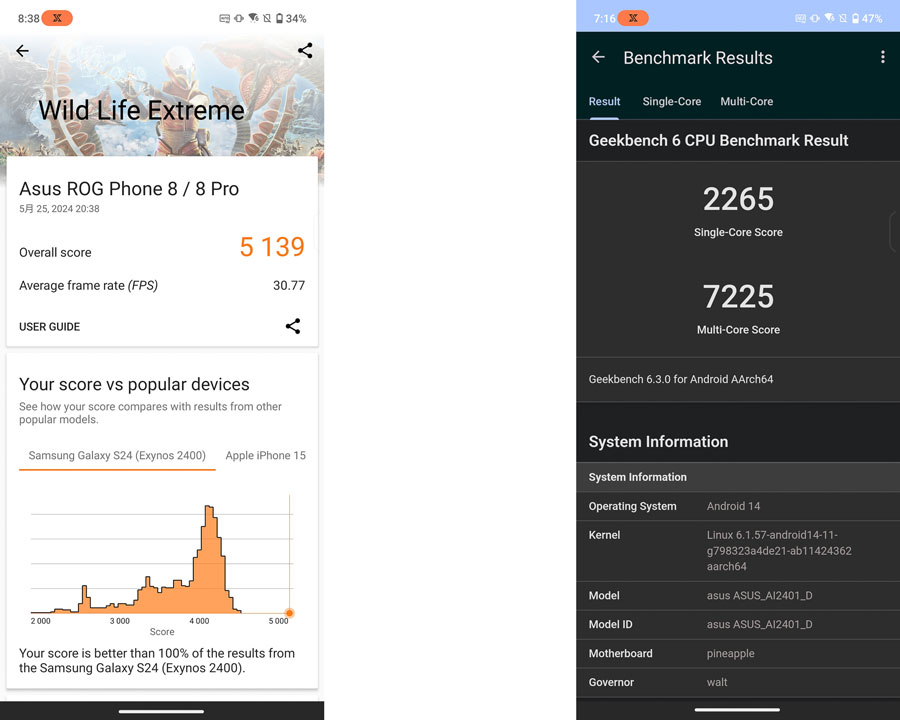This screenshot has height=720, width=900.
Task: Click the 5 139 overall score value
Action: (272, 247)
